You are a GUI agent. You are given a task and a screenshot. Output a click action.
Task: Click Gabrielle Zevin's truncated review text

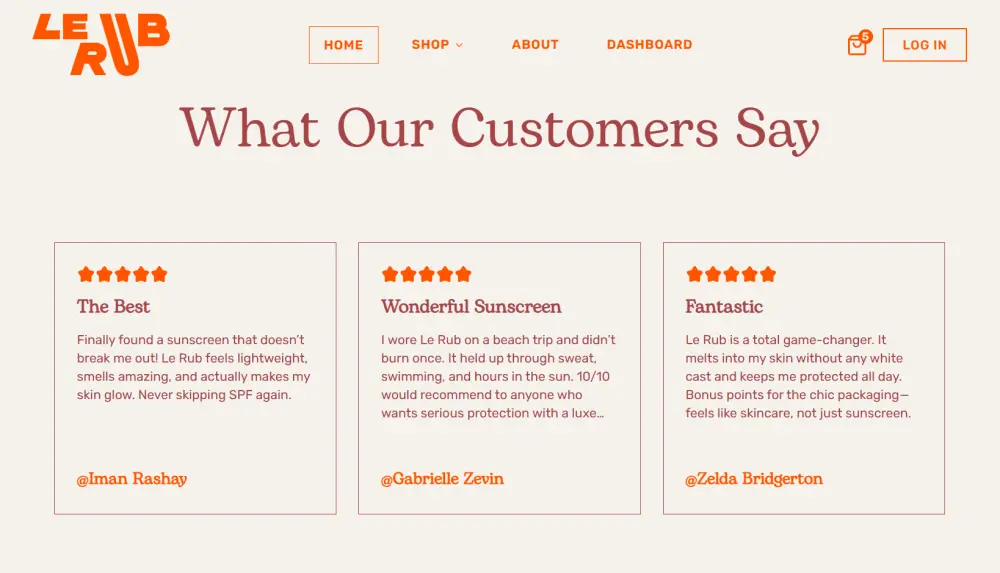coord(498,376)
